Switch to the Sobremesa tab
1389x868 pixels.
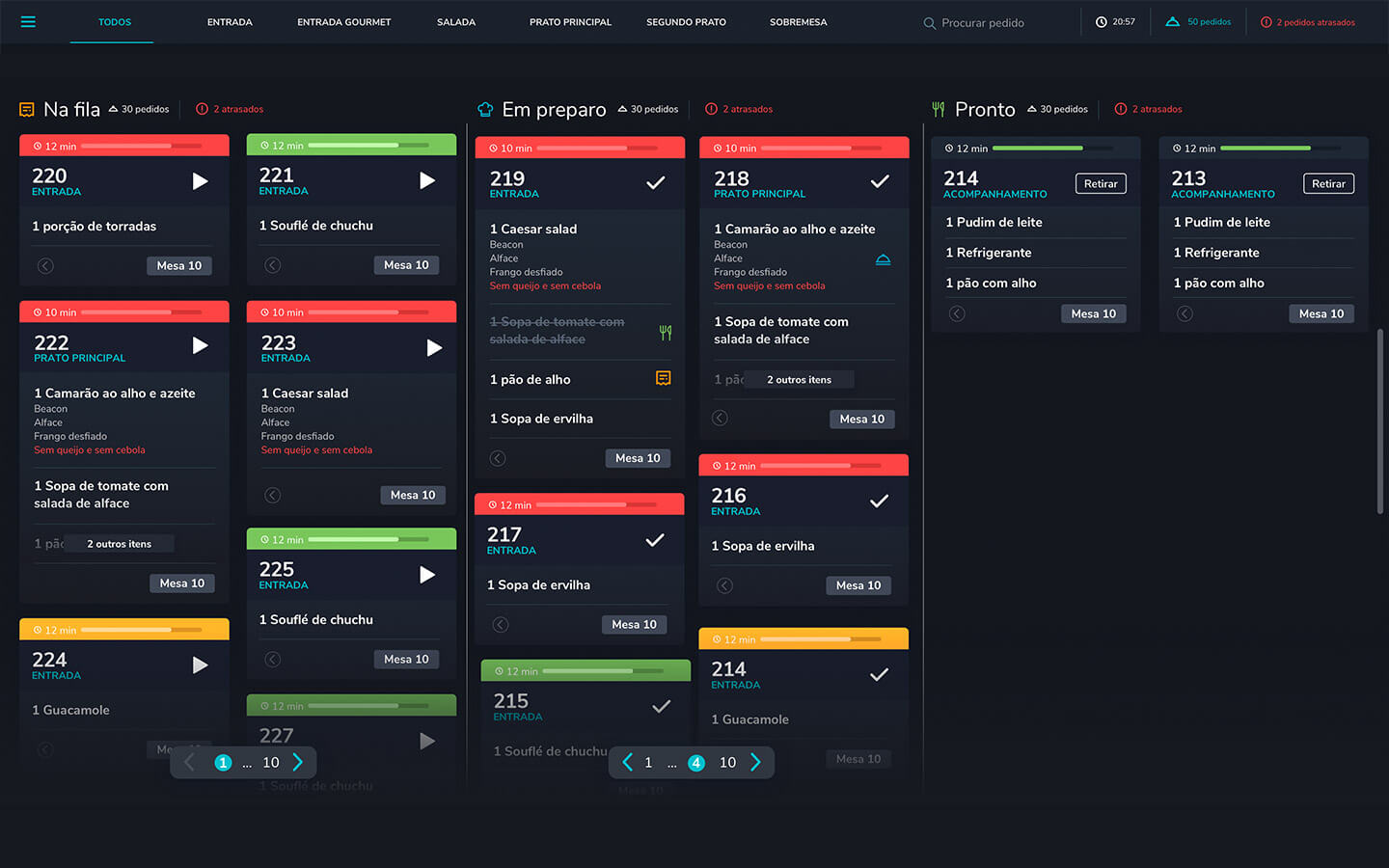click(x=798, y=22)
